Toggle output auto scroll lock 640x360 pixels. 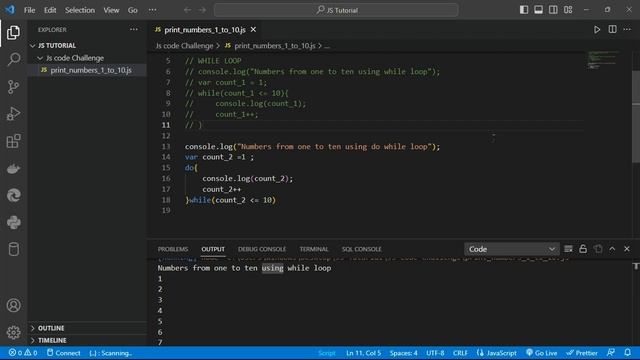point(583,249)
